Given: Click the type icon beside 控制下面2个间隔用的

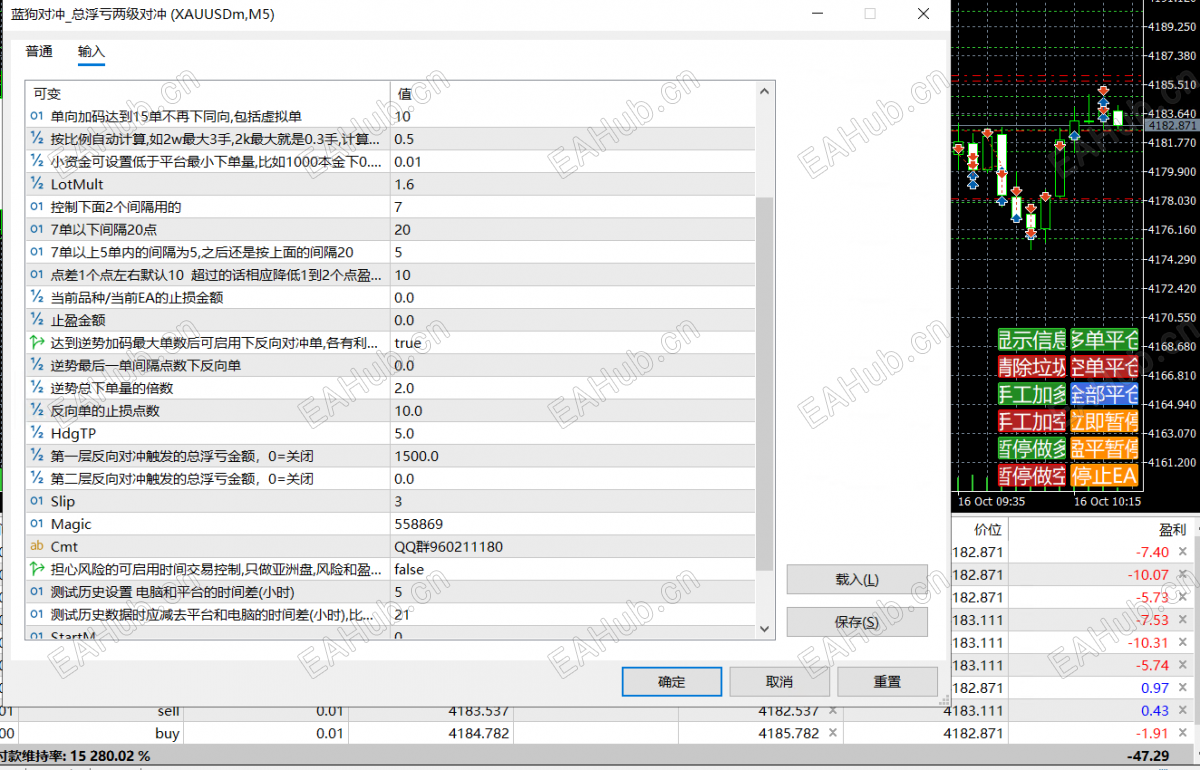Looking at the screenshot, I should (37, 207).
